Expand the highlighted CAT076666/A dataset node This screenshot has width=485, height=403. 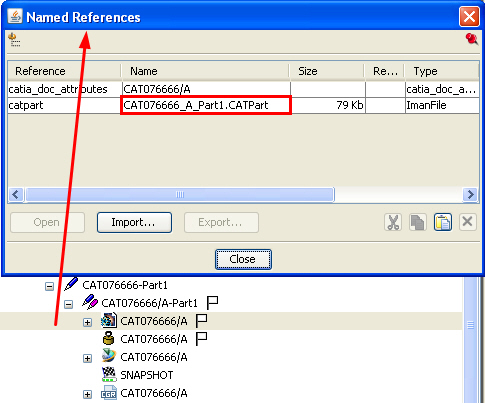(87, 322)
